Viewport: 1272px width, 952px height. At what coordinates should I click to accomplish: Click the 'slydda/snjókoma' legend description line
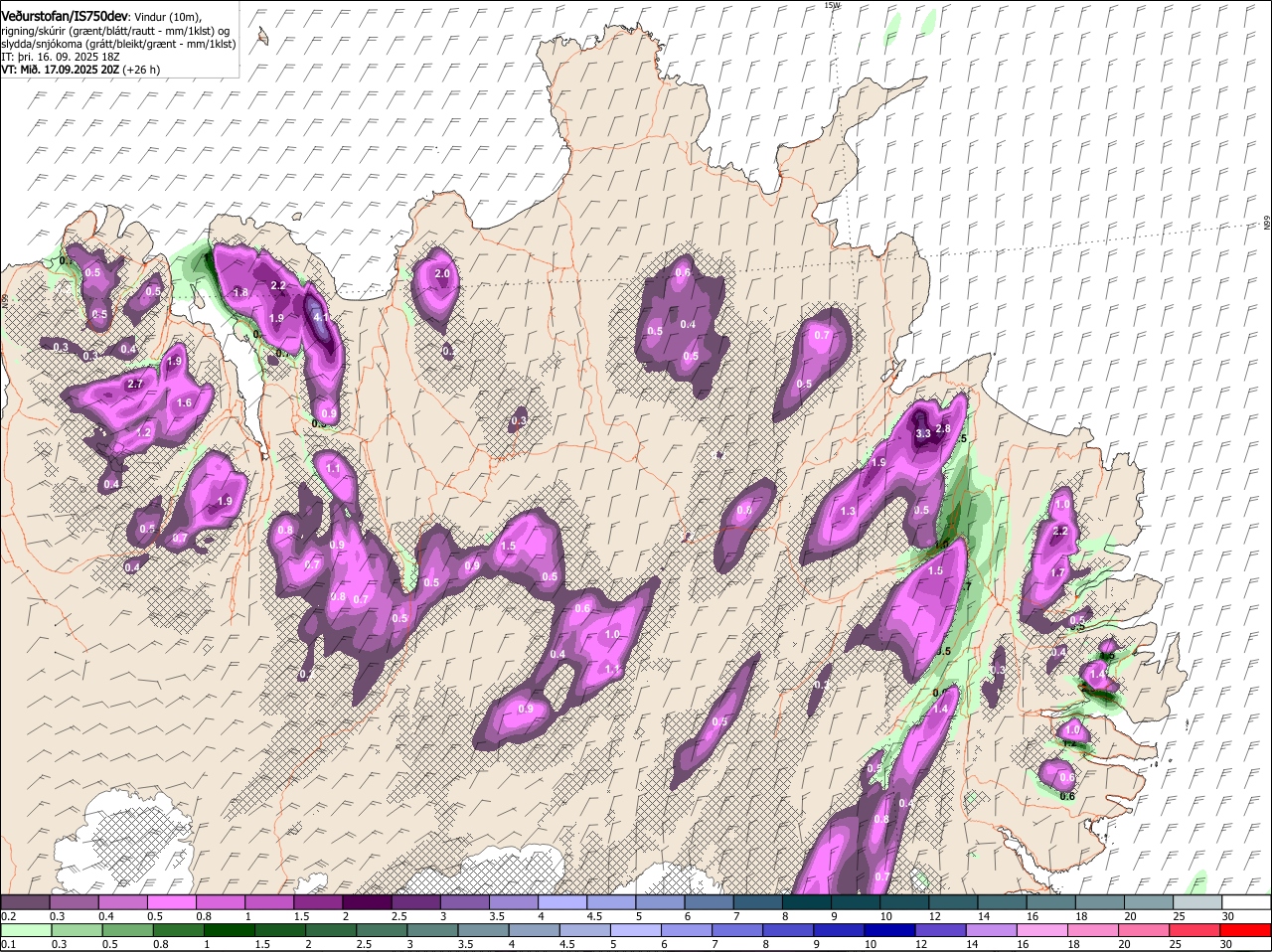pyautogui.click(x=118, y=44)
